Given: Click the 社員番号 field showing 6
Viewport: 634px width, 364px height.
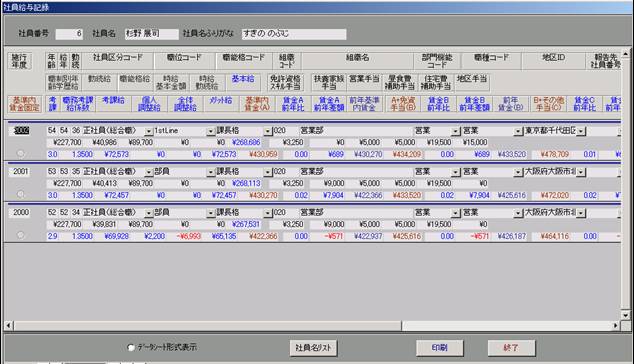Looking at the screenshot, I should coord(69,34).
